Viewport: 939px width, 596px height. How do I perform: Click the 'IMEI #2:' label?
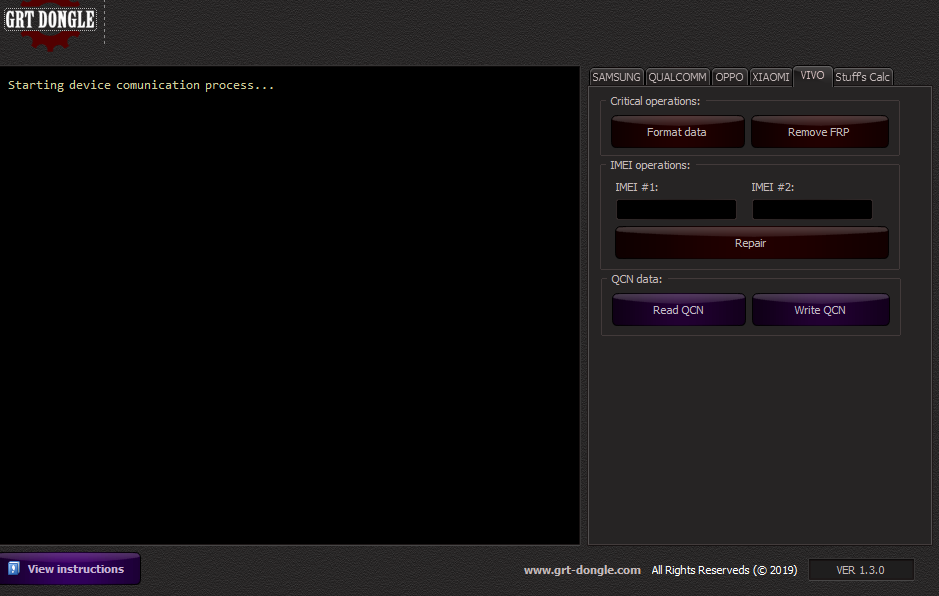(773, 187)
